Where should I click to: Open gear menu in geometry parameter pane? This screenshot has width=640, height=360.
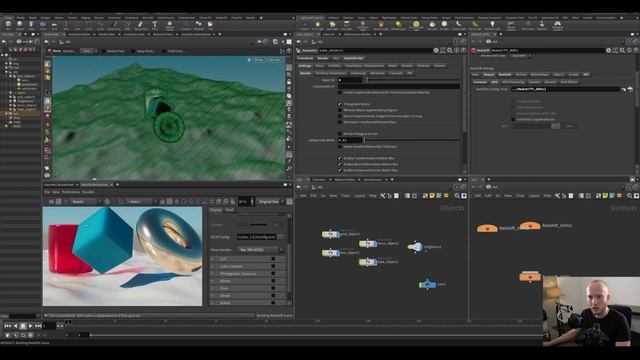pyautogui.click(x=436, y=50)
